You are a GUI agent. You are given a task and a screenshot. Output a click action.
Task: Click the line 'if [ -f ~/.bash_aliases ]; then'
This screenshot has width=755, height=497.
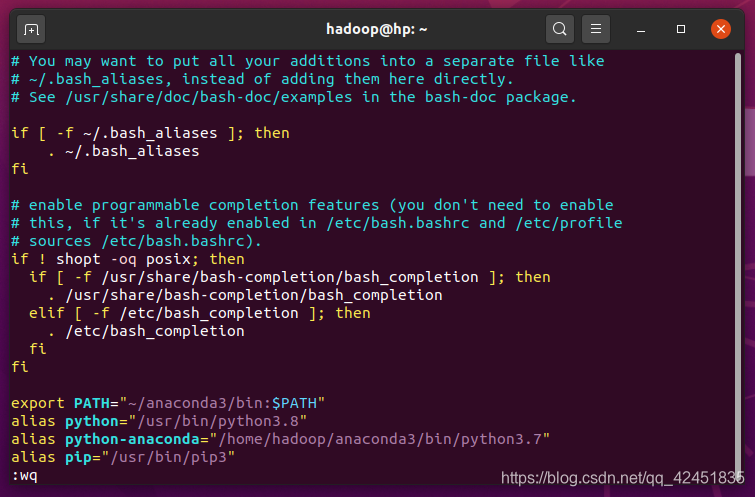tap(150, 133)
